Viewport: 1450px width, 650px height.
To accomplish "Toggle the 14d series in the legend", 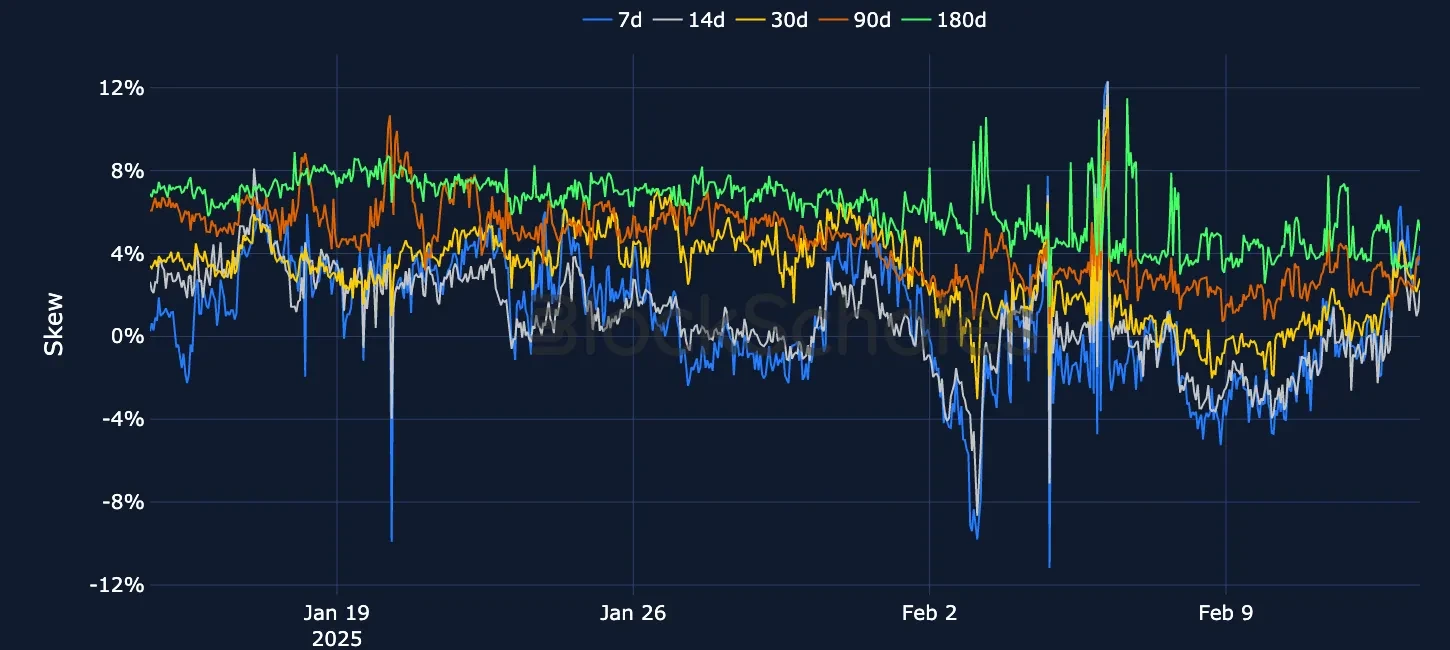I will (708, 19).
